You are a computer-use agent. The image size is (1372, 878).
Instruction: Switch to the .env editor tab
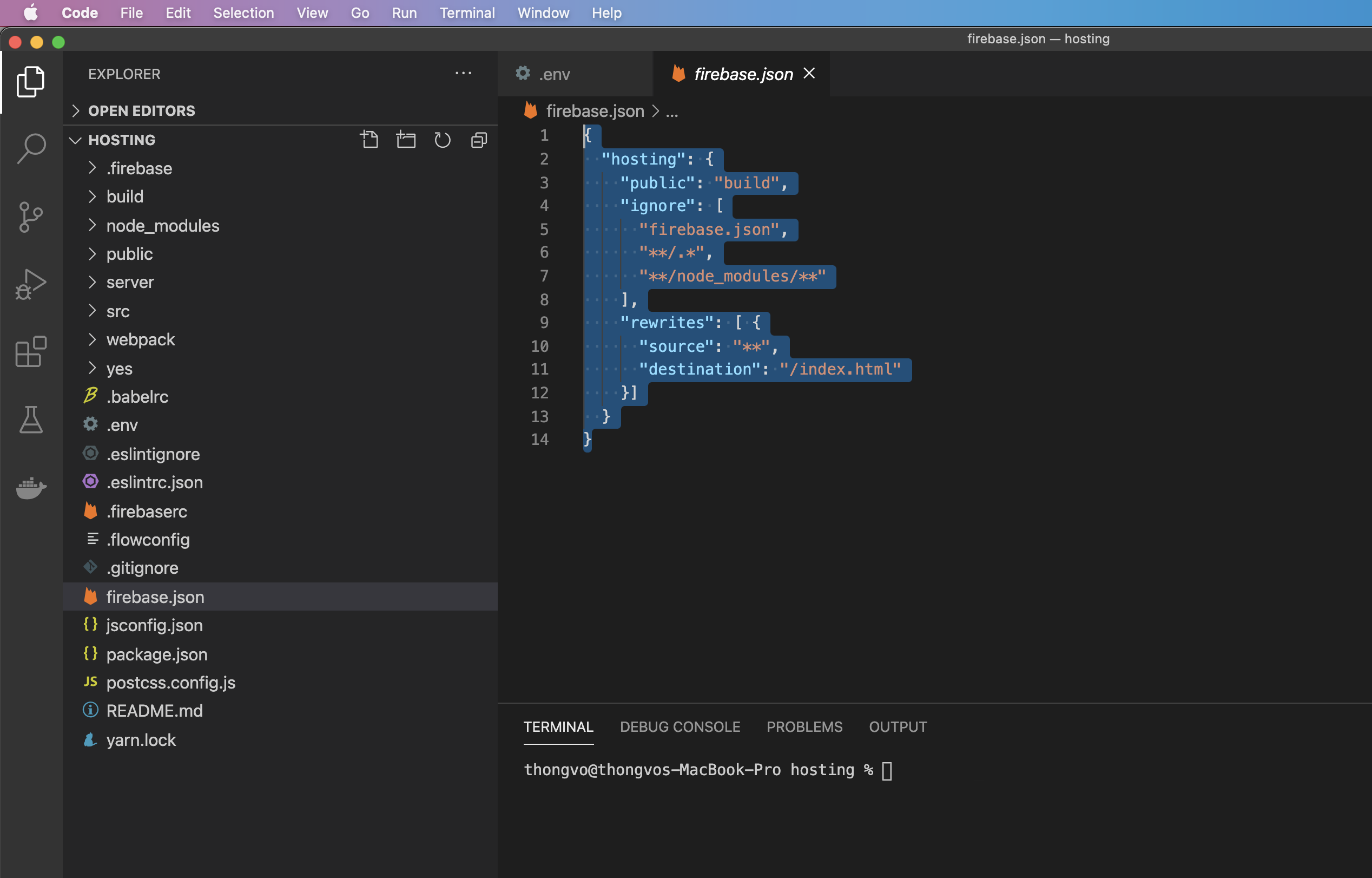coord(575,74)
